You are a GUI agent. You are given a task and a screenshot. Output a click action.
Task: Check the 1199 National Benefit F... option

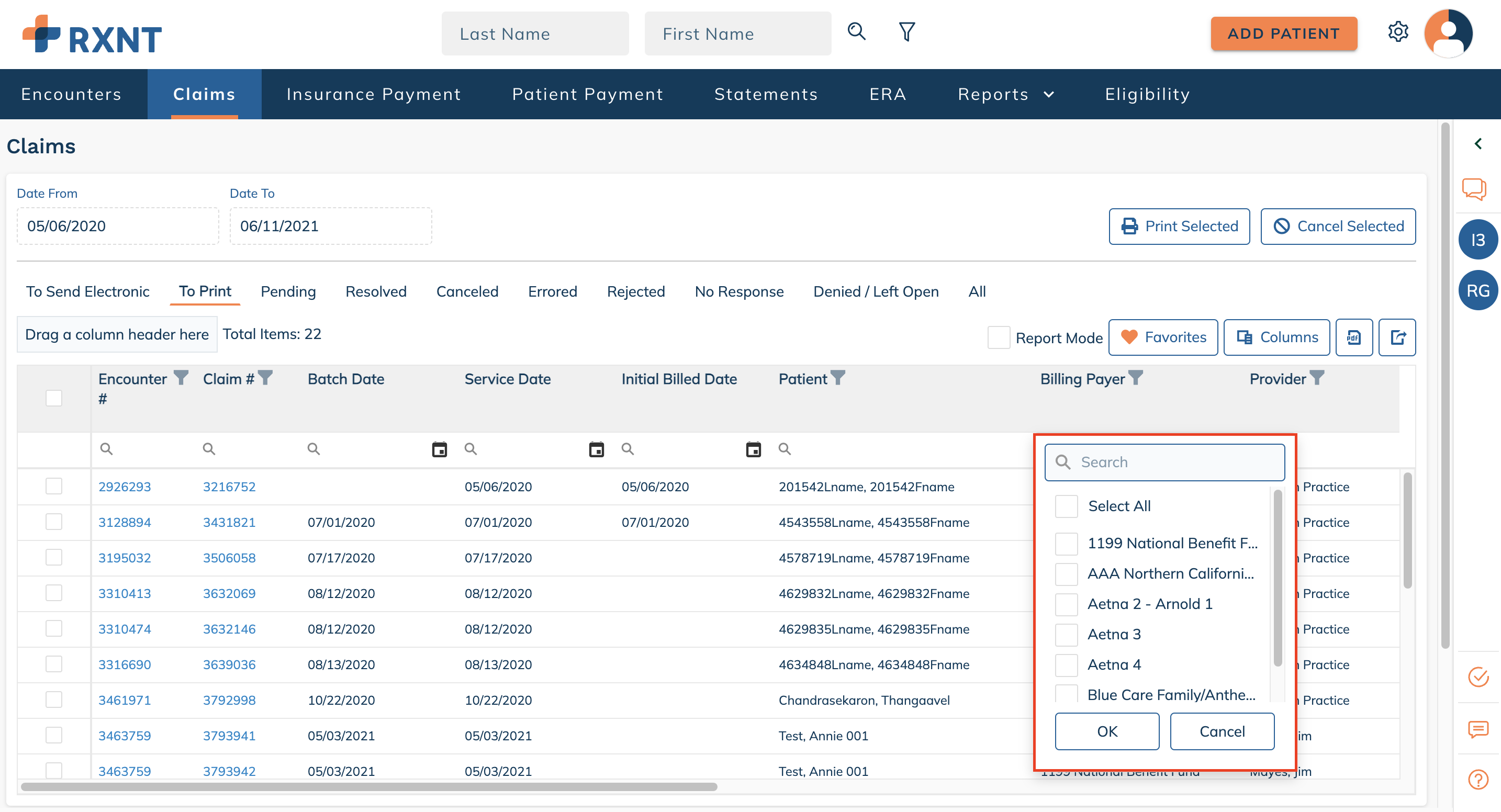coord(1066,544)
